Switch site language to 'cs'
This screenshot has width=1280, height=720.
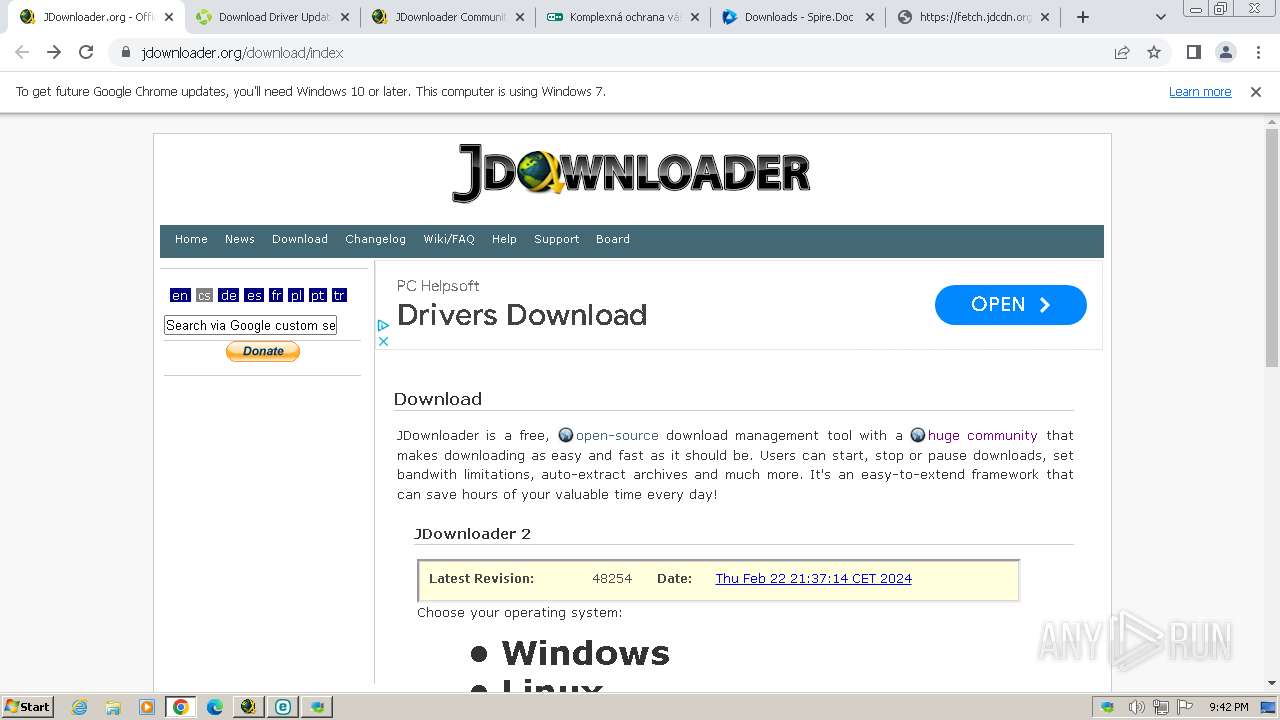click(x=204, y=295)
